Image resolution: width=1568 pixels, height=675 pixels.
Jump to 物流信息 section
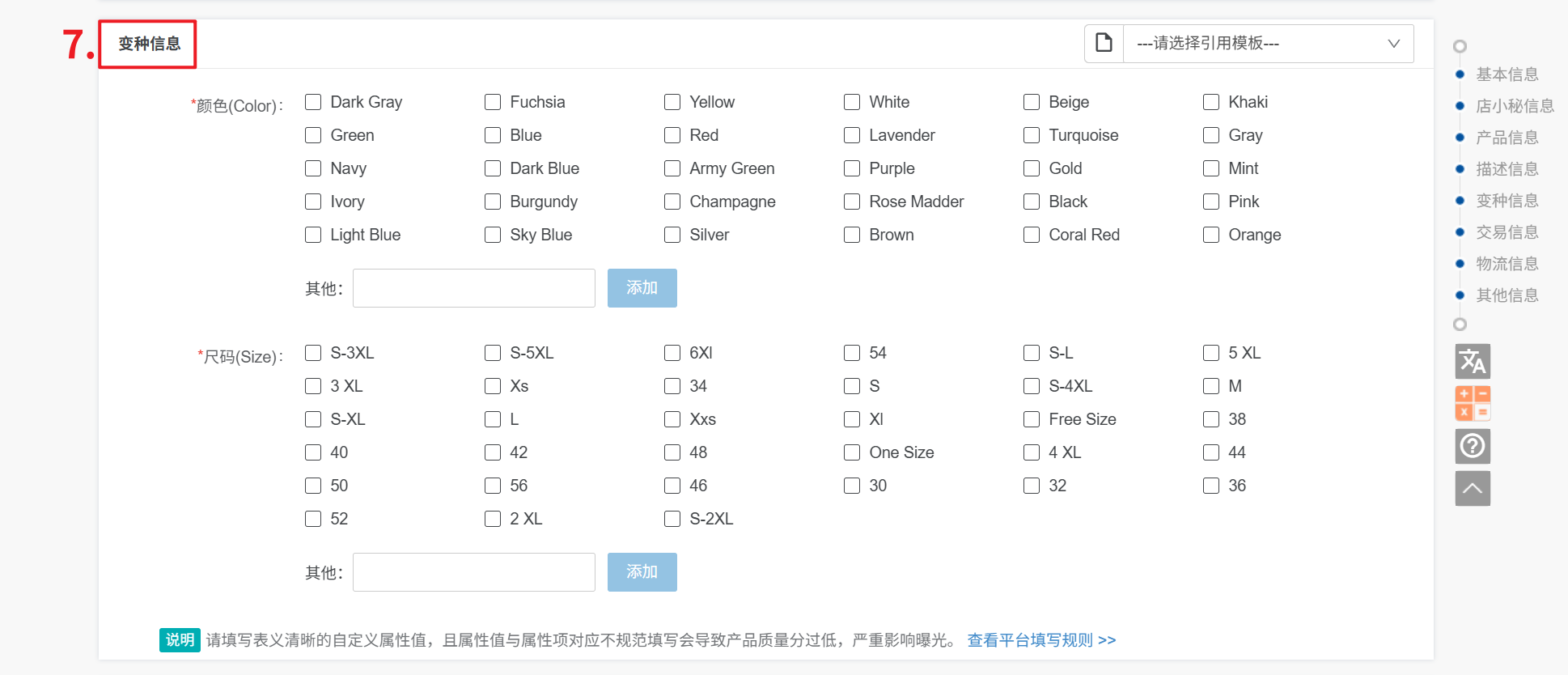click(x=1507, y=264)
